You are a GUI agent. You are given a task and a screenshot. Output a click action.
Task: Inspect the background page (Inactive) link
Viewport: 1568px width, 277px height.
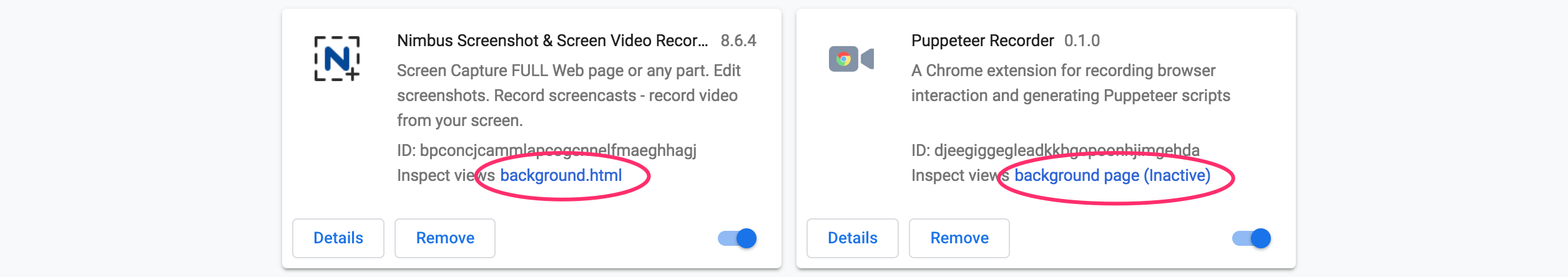pyautogui.click(x=1112, y=175)
